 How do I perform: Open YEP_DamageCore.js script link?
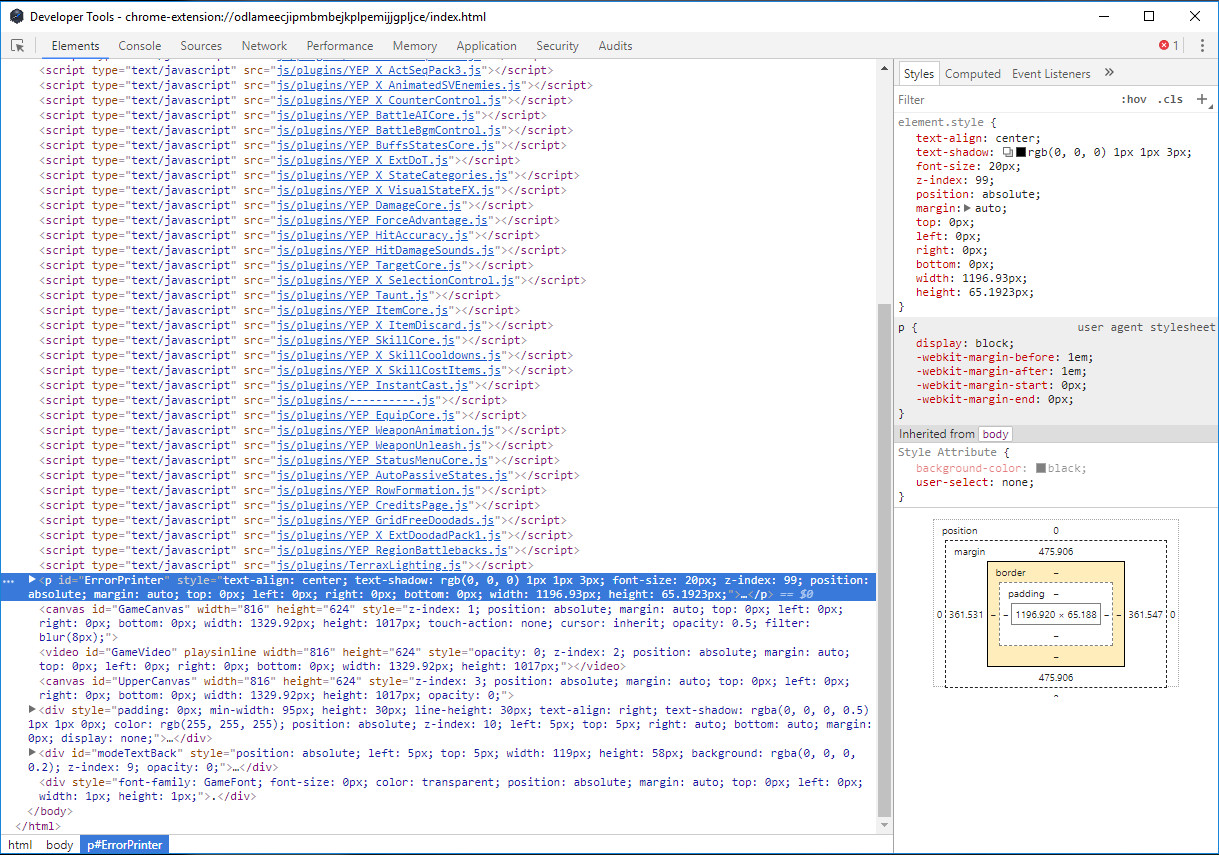(x=369, y=206)
